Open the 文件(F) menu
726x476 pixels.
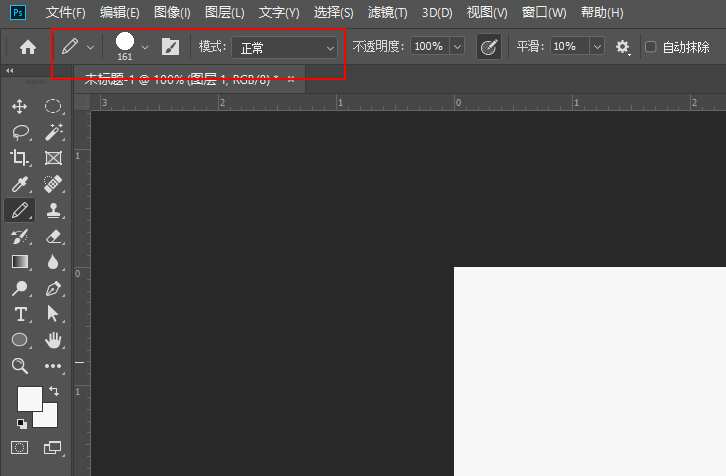point(65,13)
